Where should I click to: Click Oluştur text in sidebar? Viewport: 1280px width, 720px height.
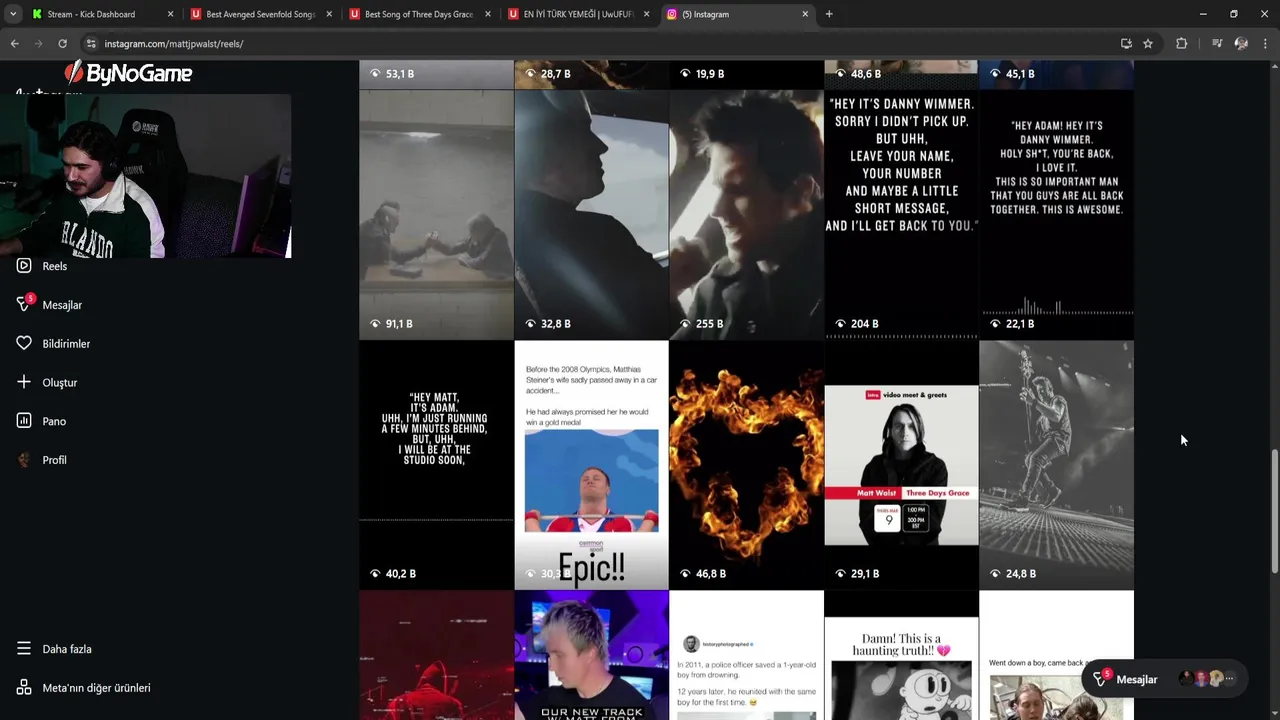[x=60, y=383]
